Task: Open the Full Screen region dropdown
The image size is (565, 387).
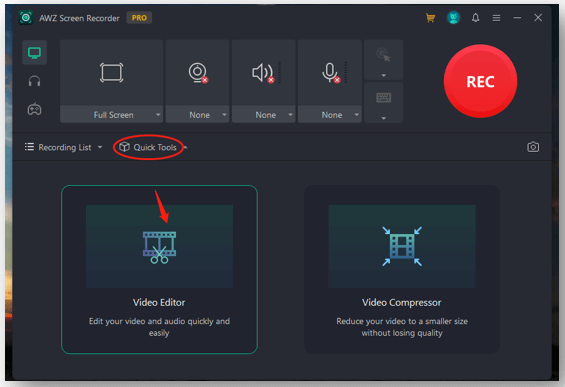Action: point(111,115)
